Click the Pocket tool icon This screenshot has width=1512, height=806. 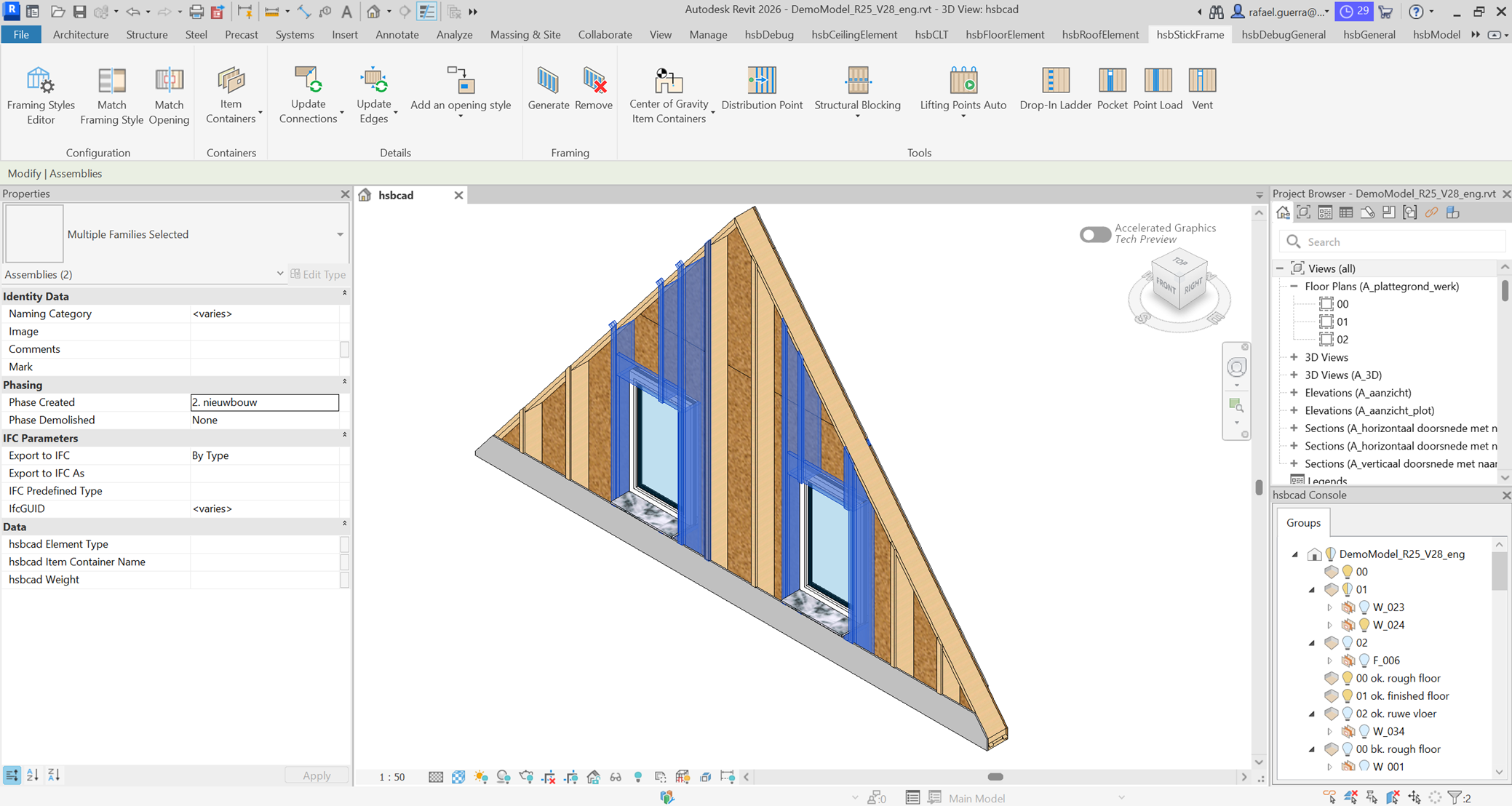tap(1112, 80)
